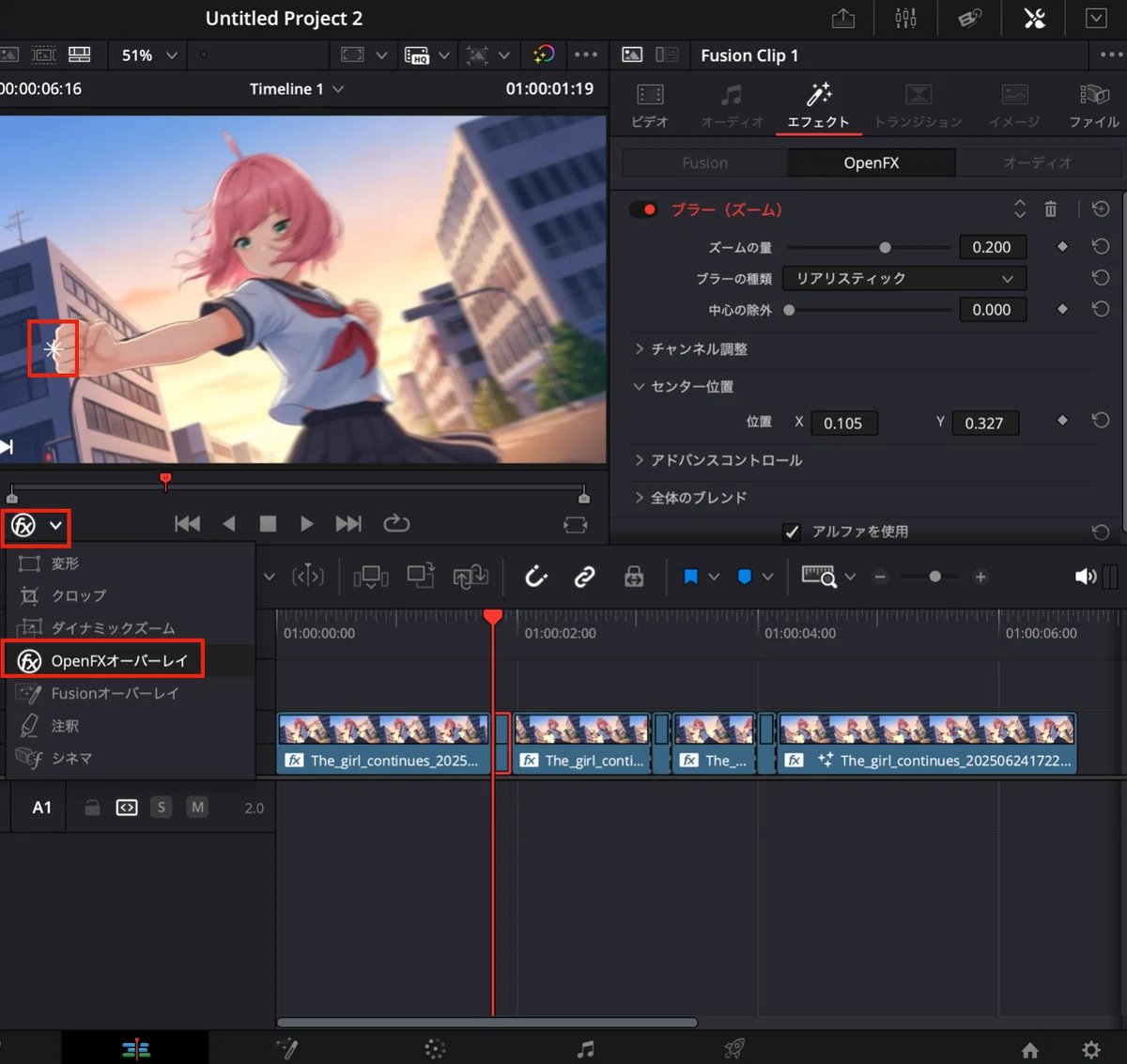Image resolution: width=1127 pixels, height=1064 pixels.
Task: Choose 変形 from overlay menu
Action: 130,563
